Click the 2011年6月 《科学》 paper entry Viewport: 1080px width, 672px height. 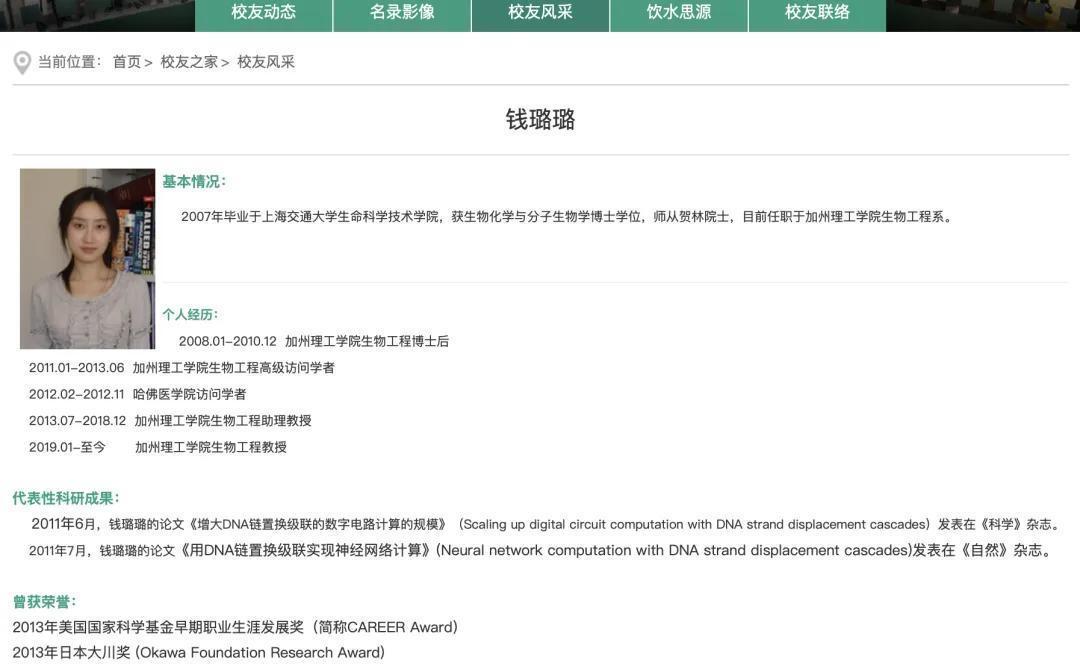pos(544,524)
